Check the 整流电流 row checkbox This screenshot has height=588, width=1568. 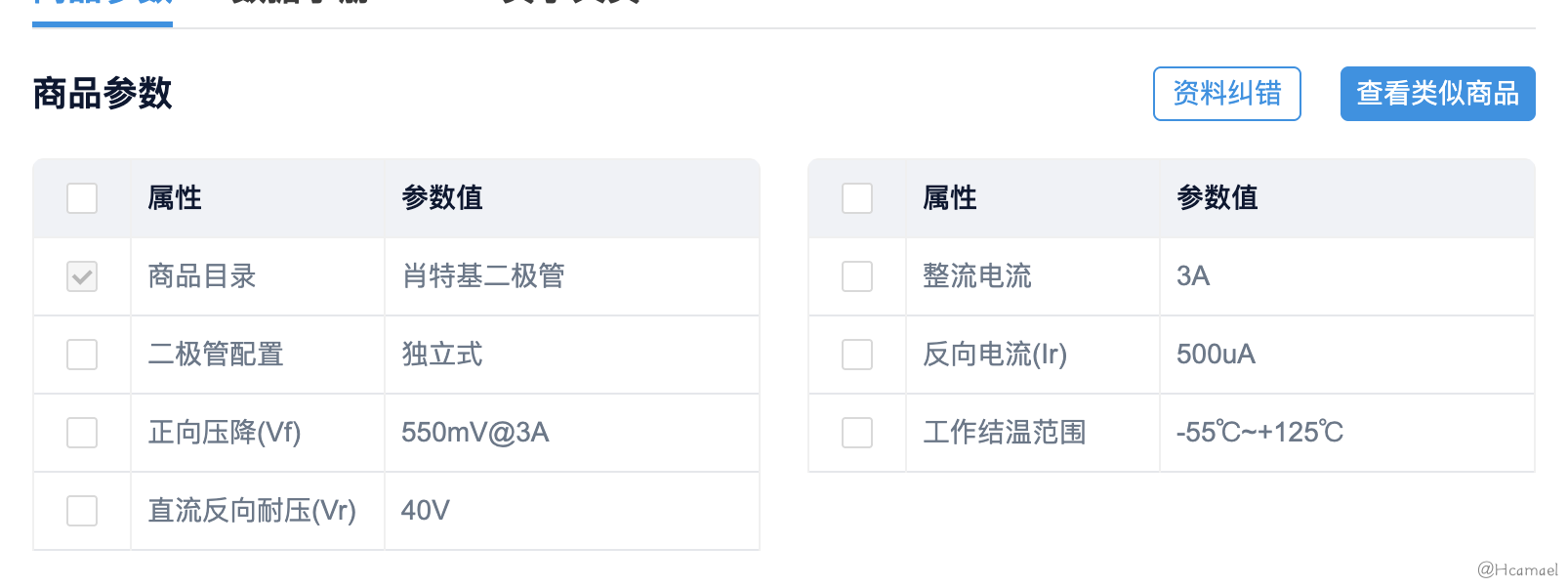[857, 276]
